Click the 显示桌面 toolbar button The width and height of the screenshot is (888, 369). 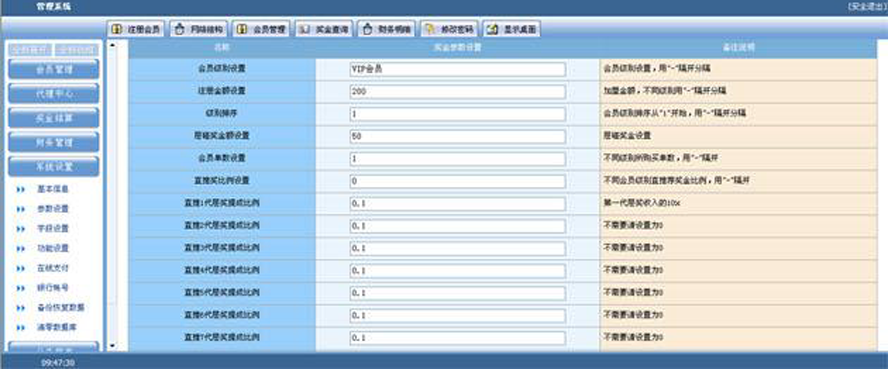pyautogui.click(x=511, y=29)
